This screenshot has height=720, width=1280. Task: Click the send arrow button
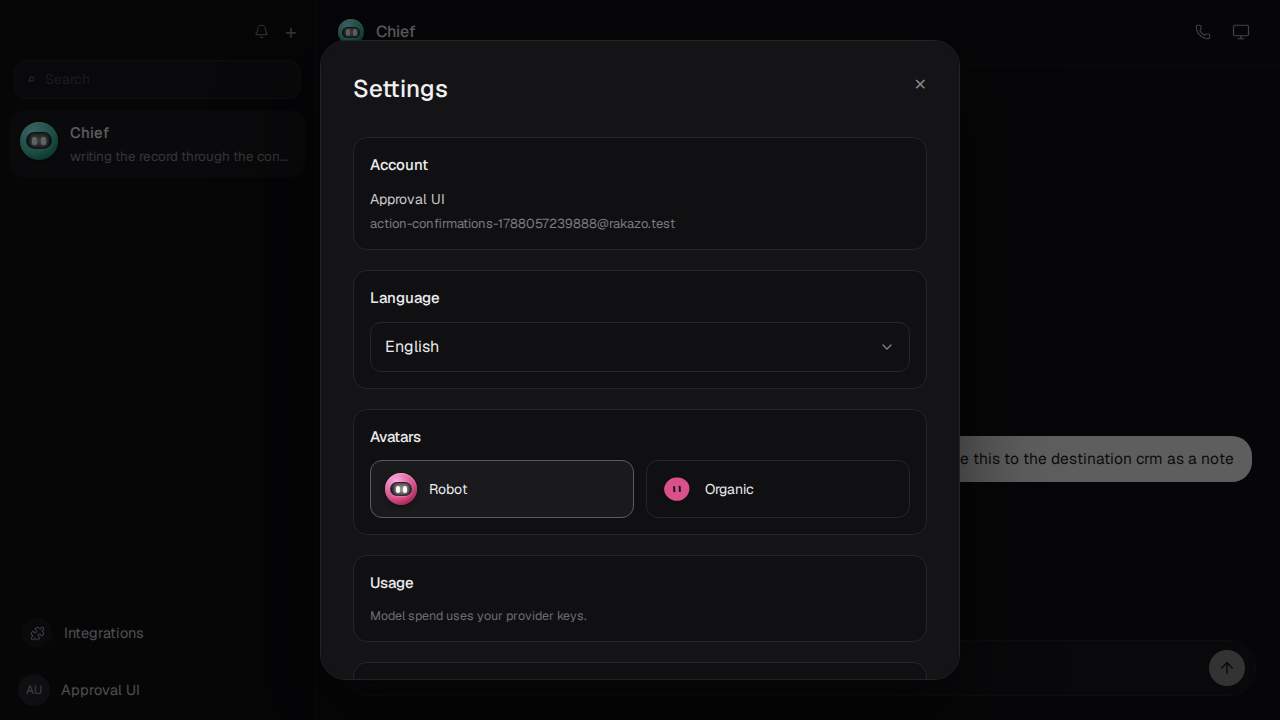point(1227,668)
